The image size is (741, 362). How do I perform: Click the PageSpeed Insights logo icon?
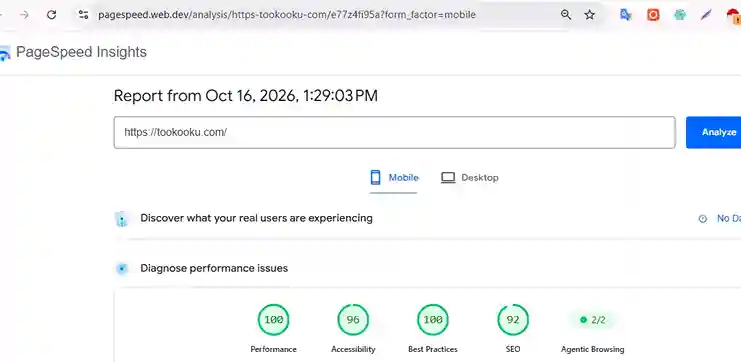coord(5,53)
